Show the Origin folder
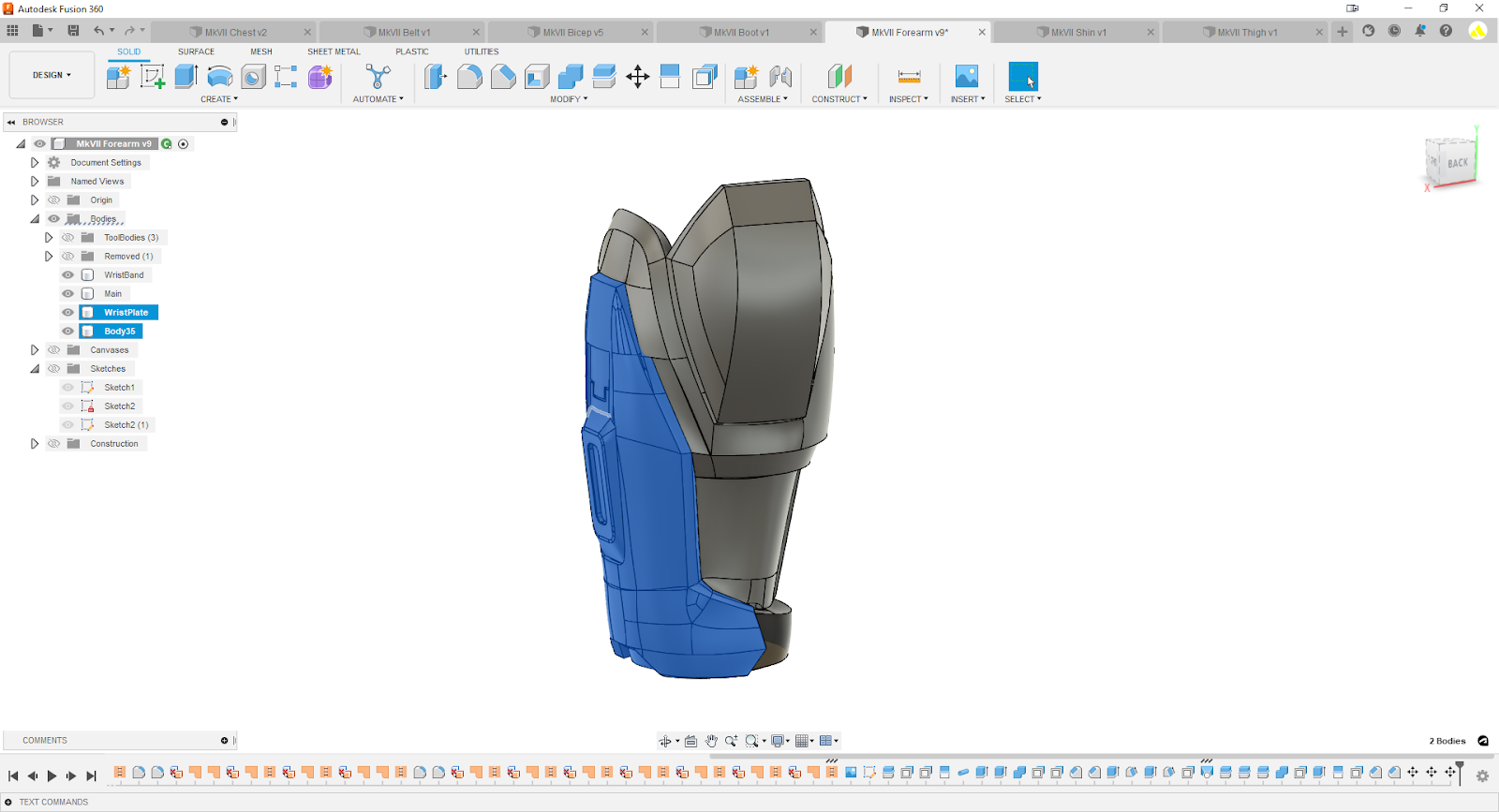 point(54,200)
